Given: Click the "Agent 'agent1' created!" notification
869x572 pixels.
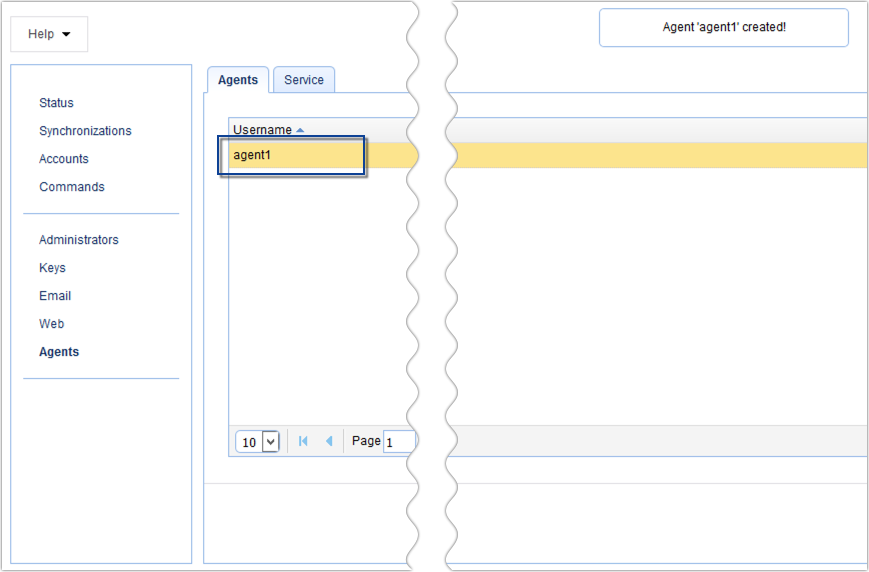Looking at the screenshot, I should point(724,27).
